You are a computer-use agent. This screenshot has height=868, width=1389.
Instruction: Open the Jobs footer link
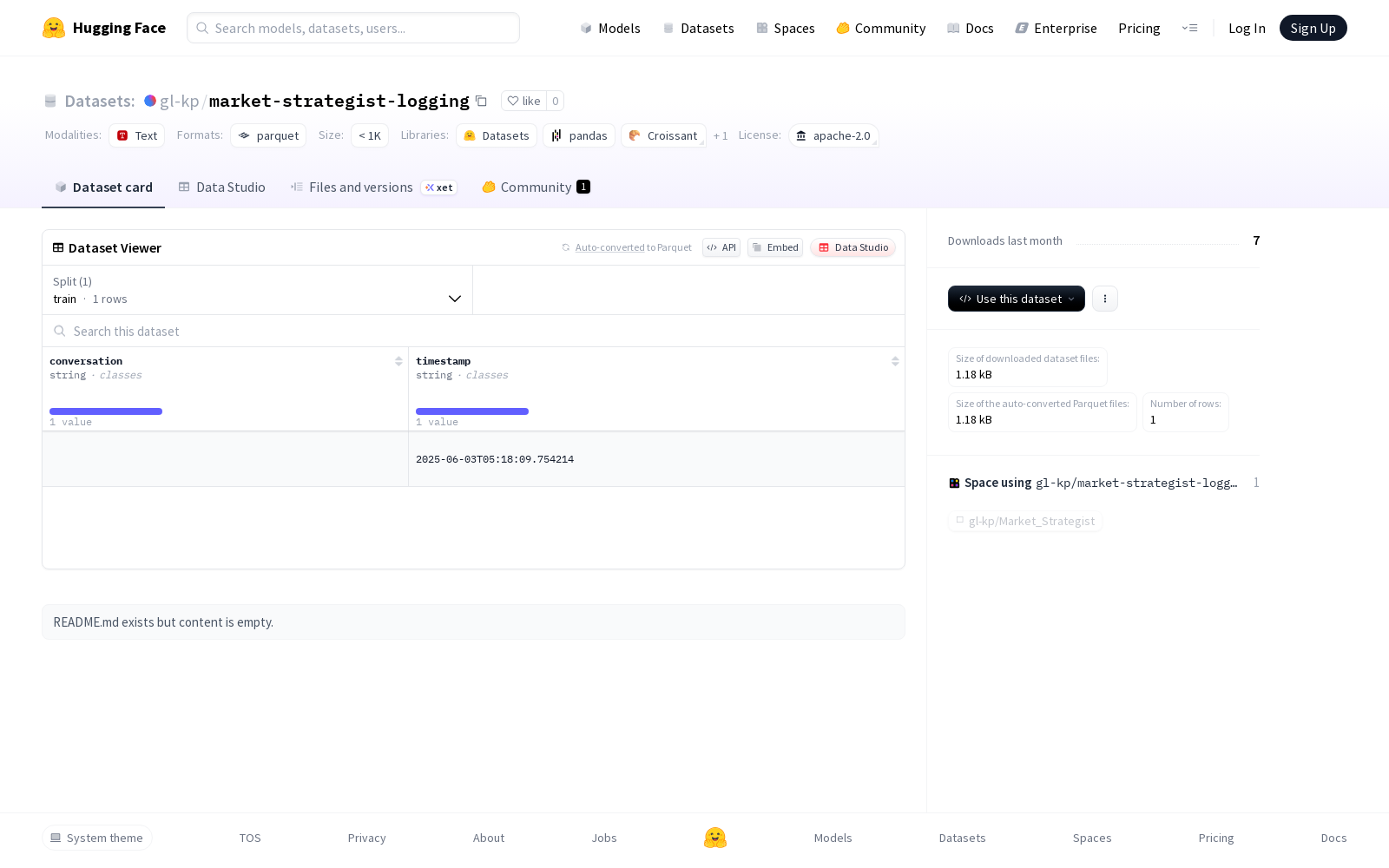tap(604, 838)
